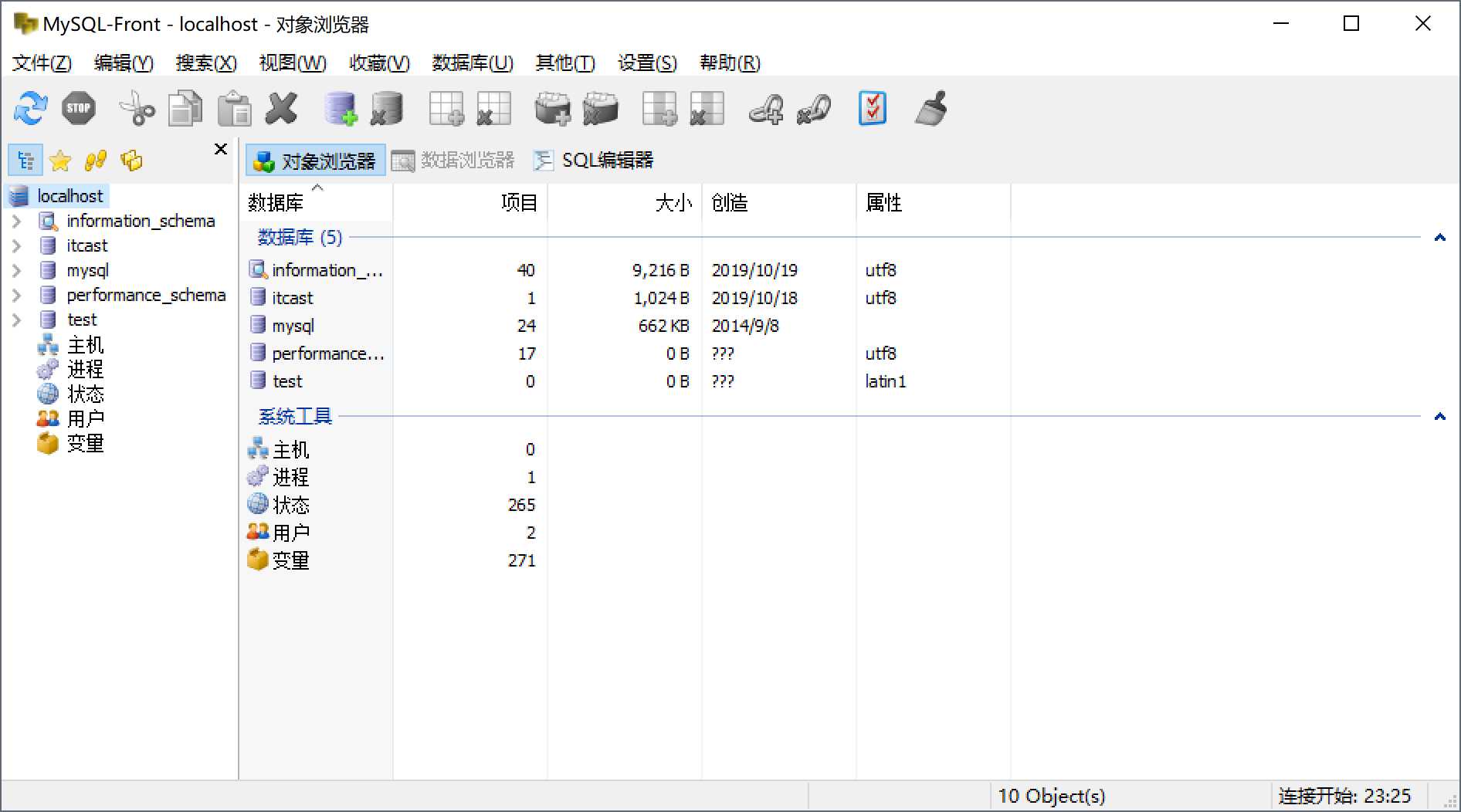The image size is (1461, 812).
Task: Click the red STOP sign icon
Action: (x=79, y=108)
